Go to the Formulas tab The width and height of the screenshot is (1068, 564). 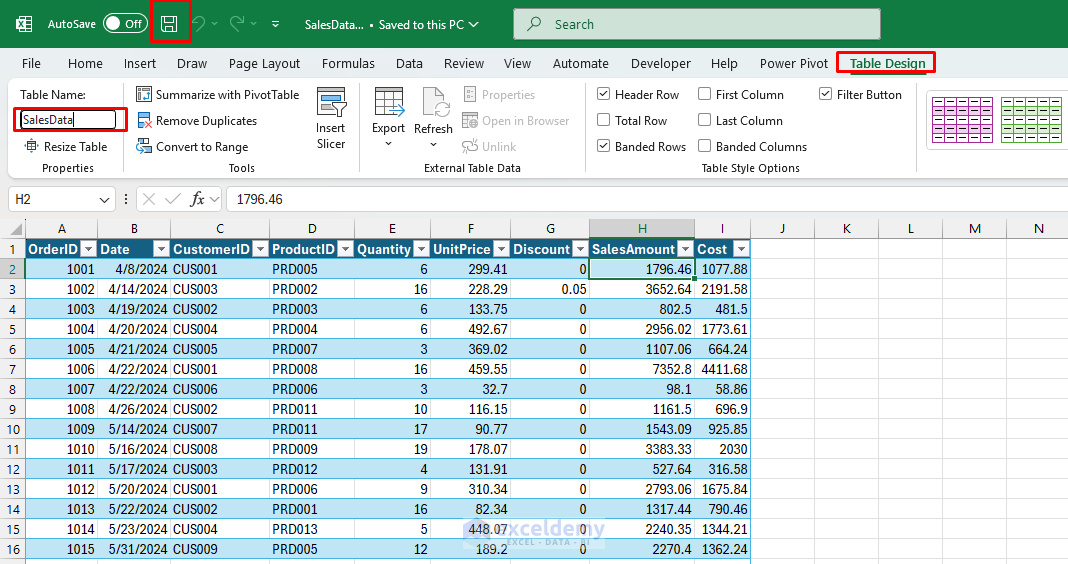pos(348,63)
